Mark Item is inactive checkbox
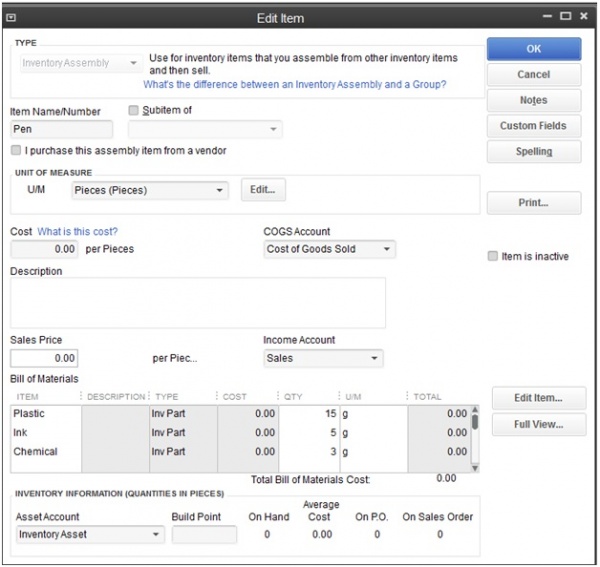 (x=492, y=257)
